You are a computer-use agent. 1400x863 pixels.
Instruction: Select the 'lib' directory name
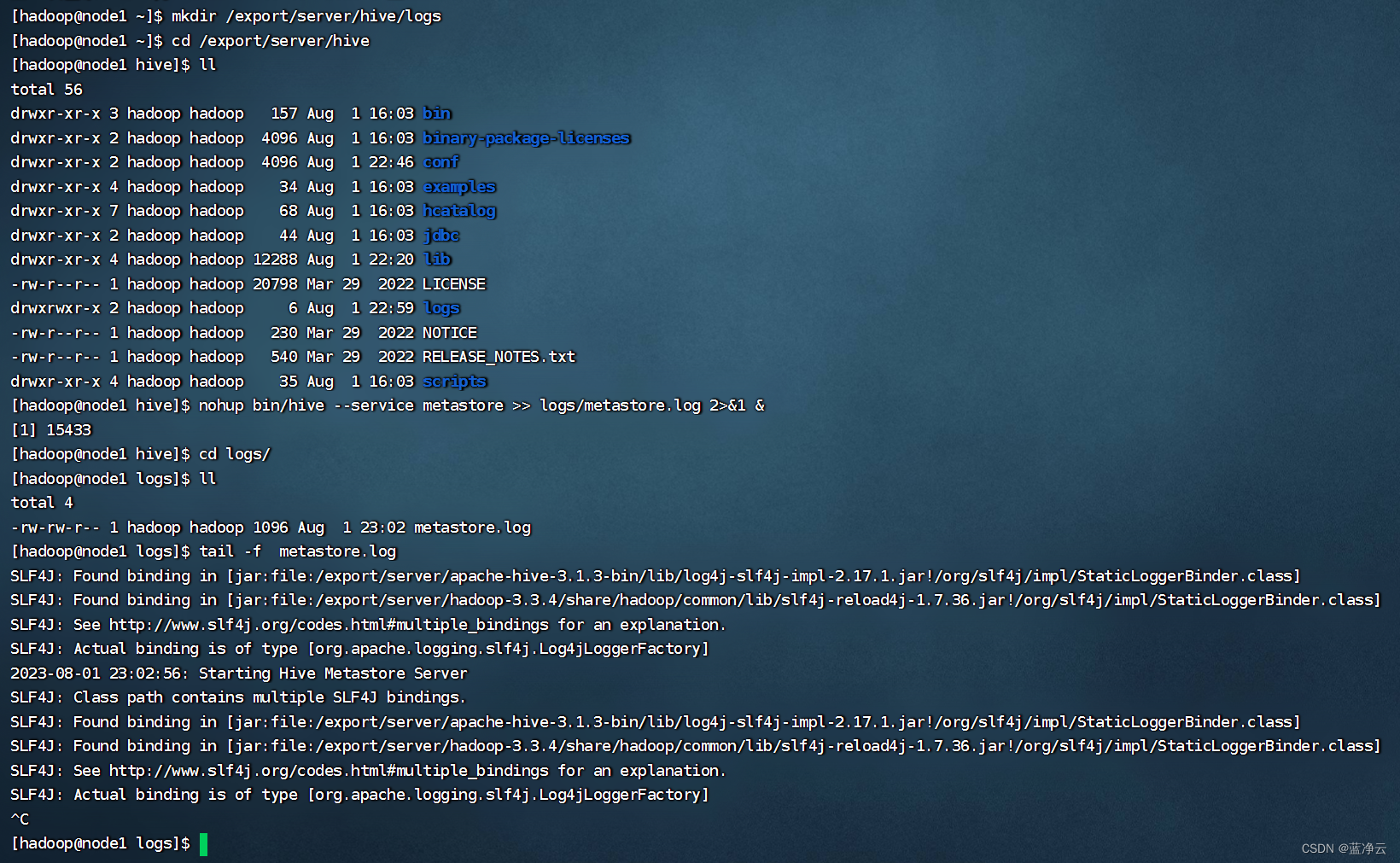pyautogui.click(x=436, y=259)
